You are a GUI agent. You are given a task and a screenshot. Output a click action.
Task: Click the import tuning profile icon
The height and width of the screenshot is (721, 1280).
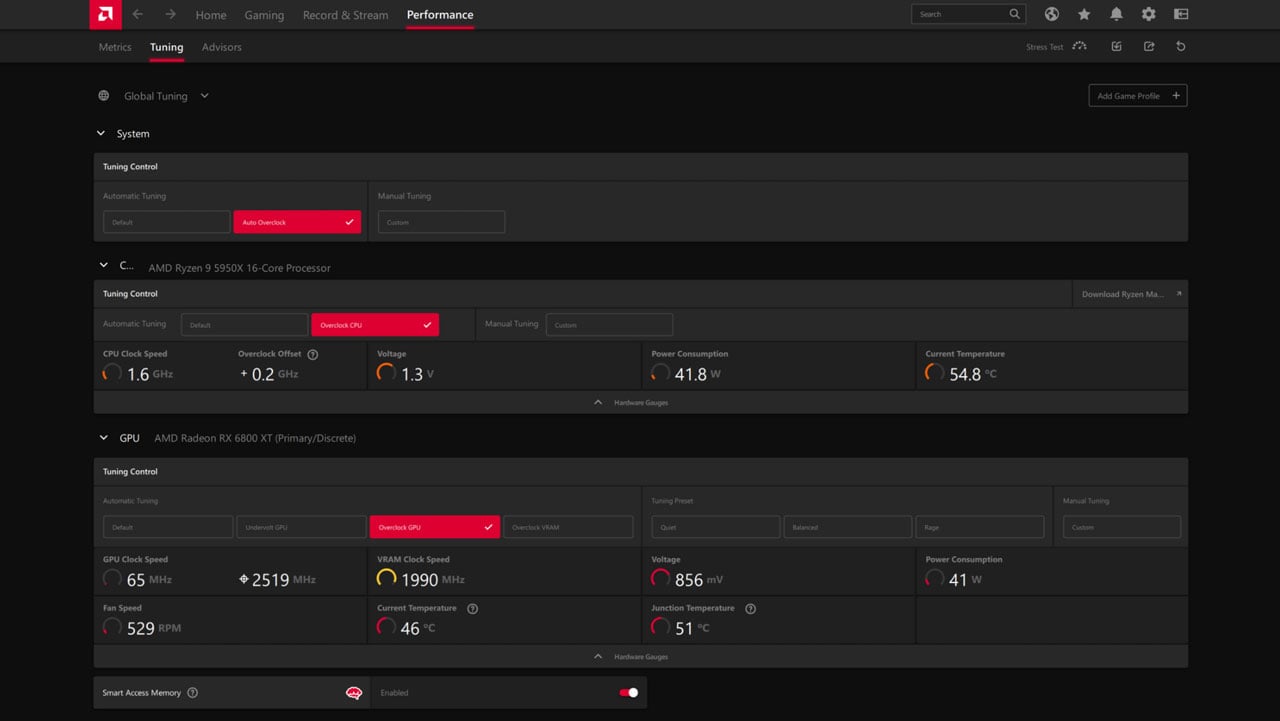[1116, 46]
